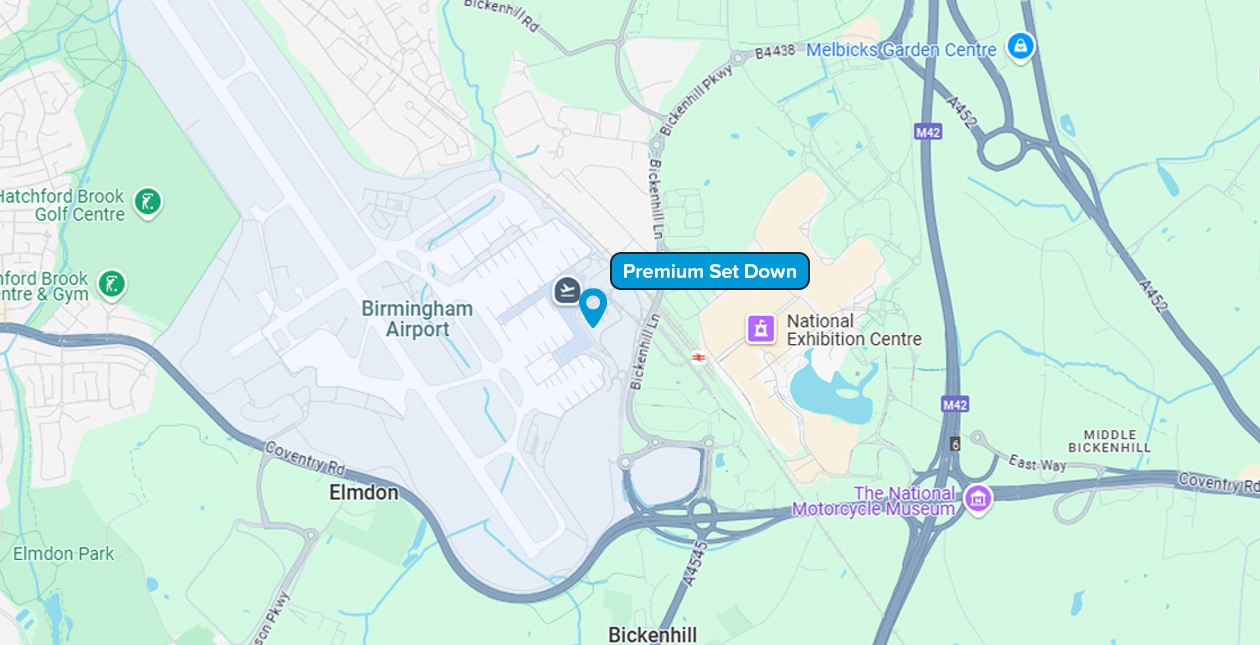
Task: Select the Birmingham Airport airplane icon
Action: tap(567, 291)
